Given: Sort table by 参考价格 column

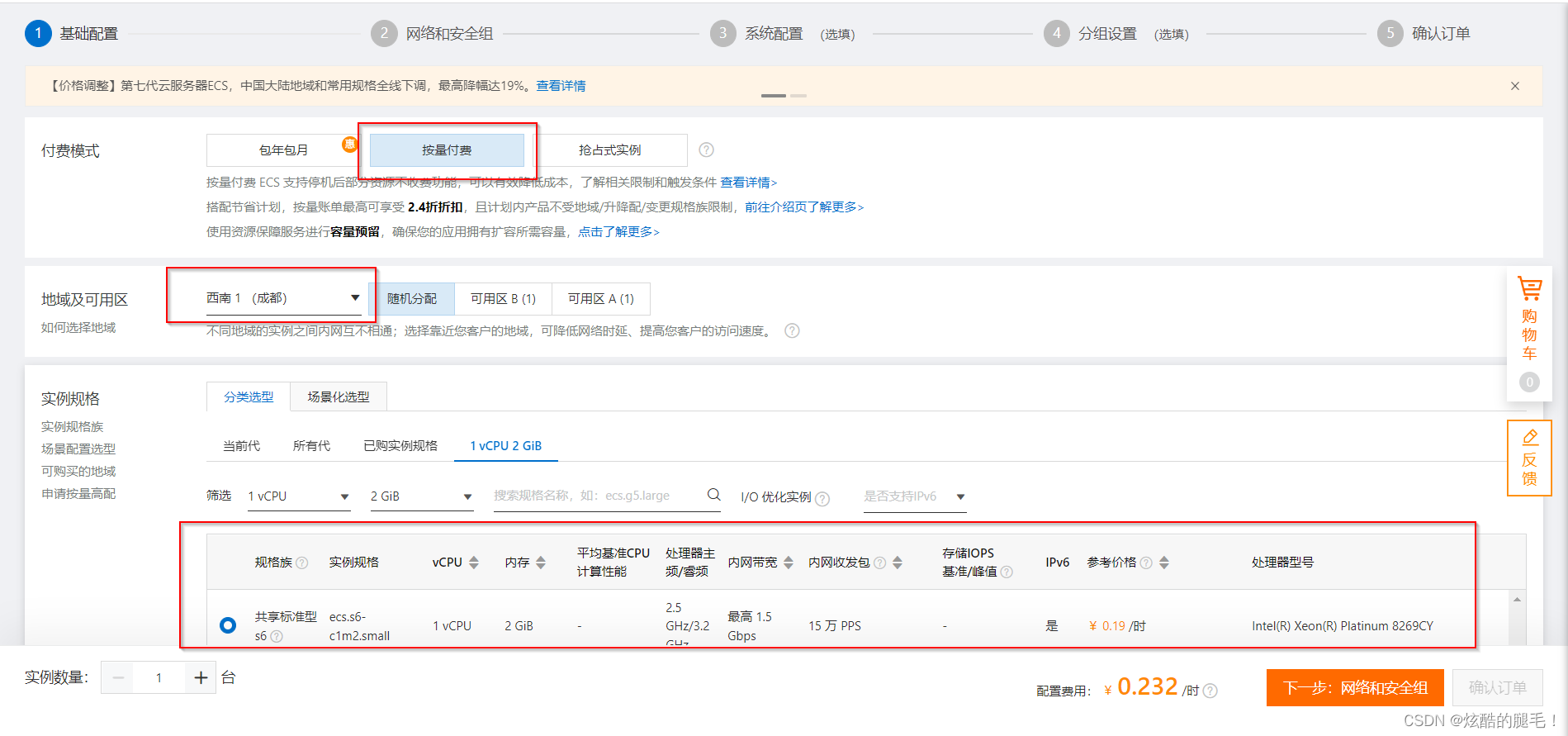Looking at the screenshot, I should coord(1164,563).
